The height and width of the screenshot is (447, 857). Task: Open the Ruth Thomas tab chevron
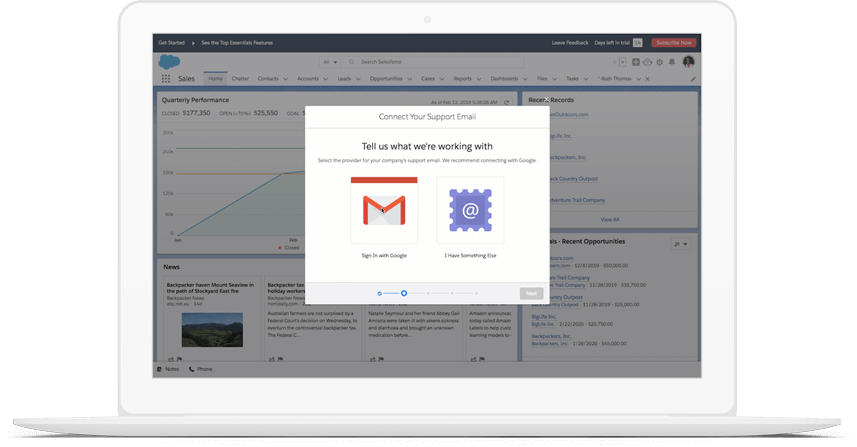pyautogui.click(x=638, y=79)
